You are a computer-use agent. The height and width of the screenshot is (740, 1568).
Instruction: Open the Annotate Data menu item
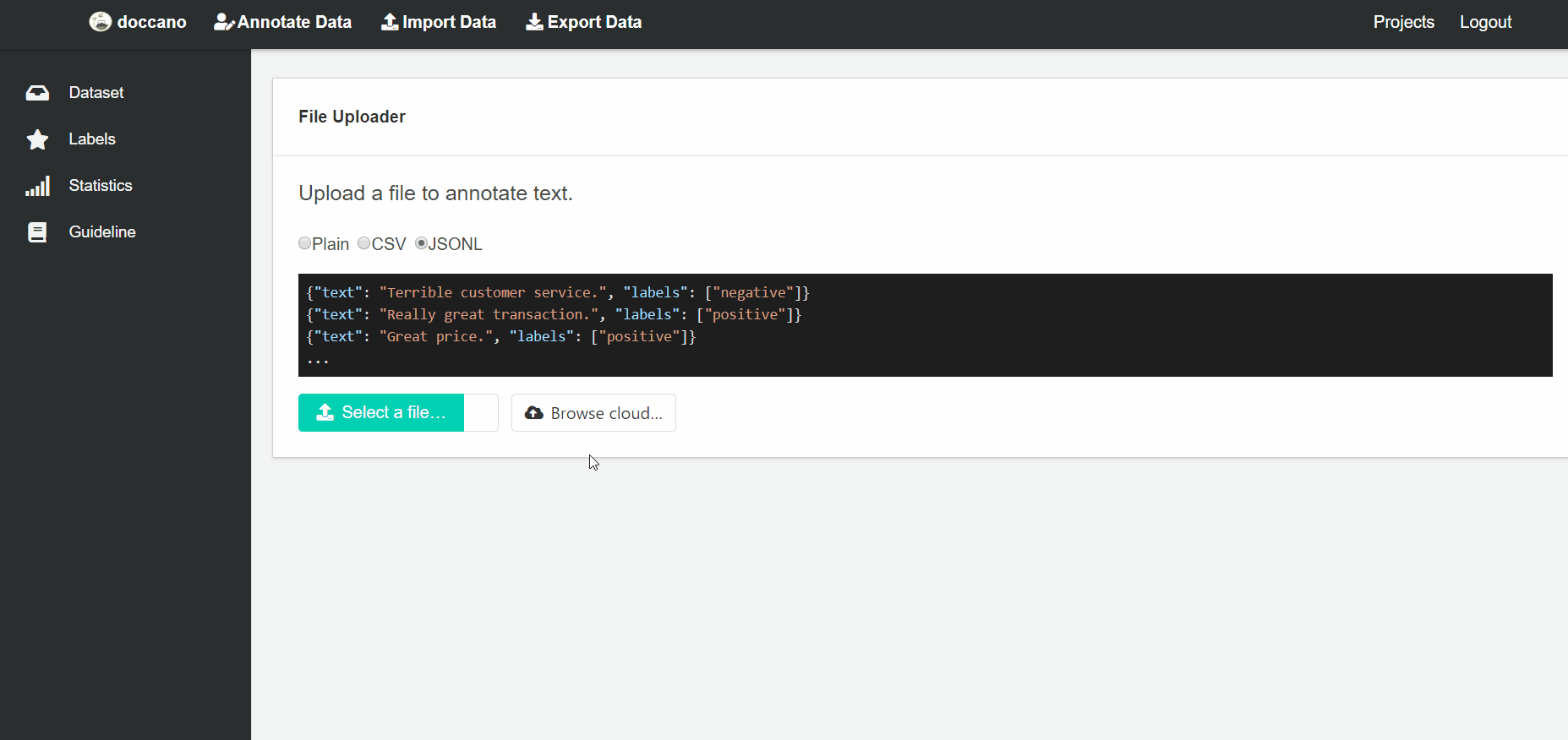[282, 22]
